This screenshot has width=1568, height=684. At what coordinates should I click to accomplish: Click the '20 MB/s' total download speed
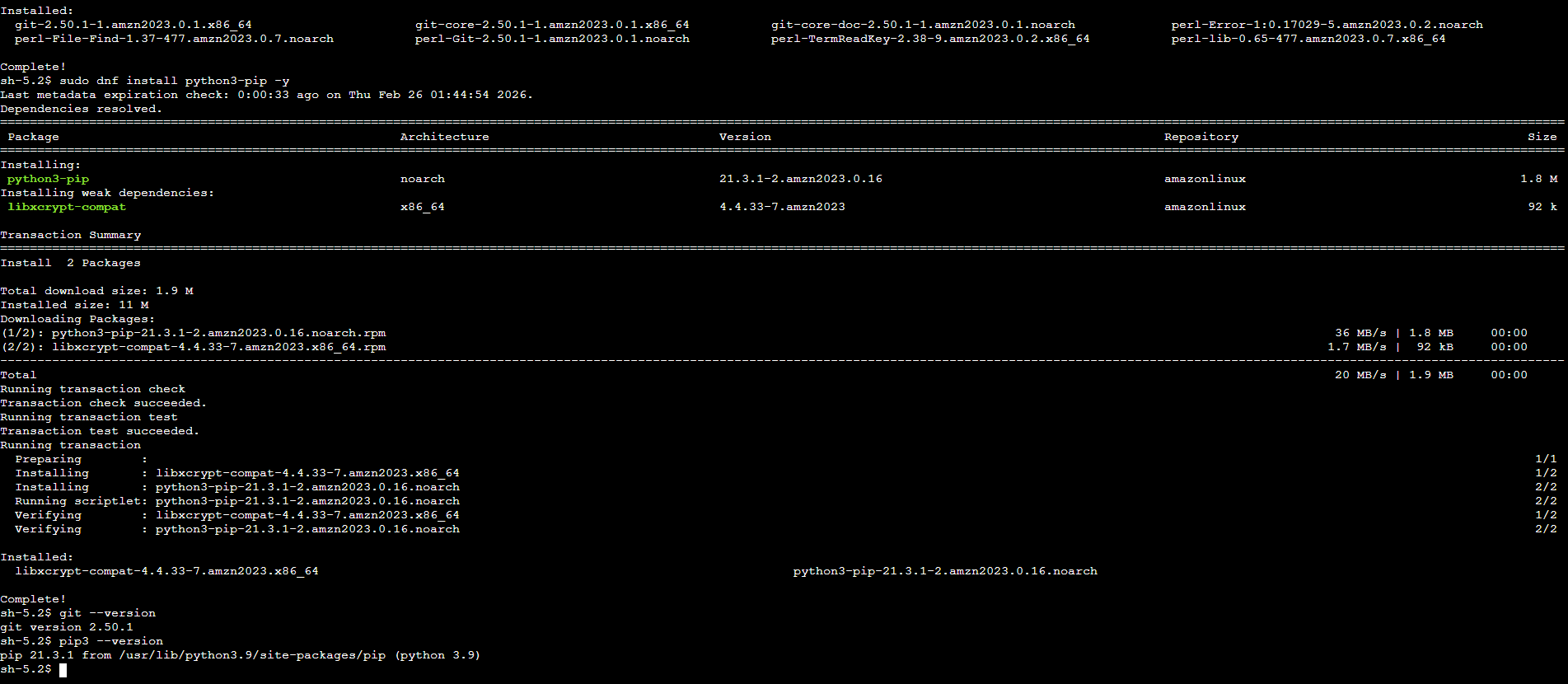pyautogui.click(x=1360, y=375)
